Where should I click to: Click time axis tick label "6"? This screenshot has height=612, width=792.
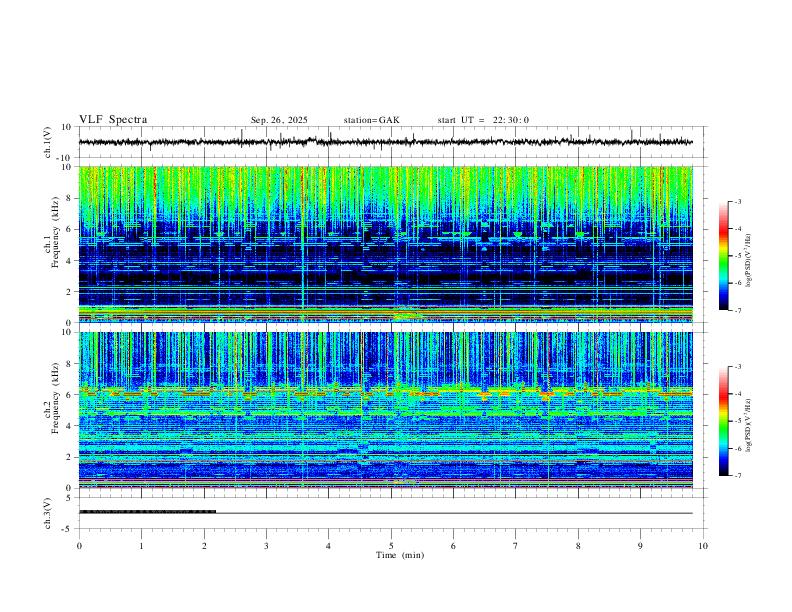pyautogui.click(x=453, y=546)
